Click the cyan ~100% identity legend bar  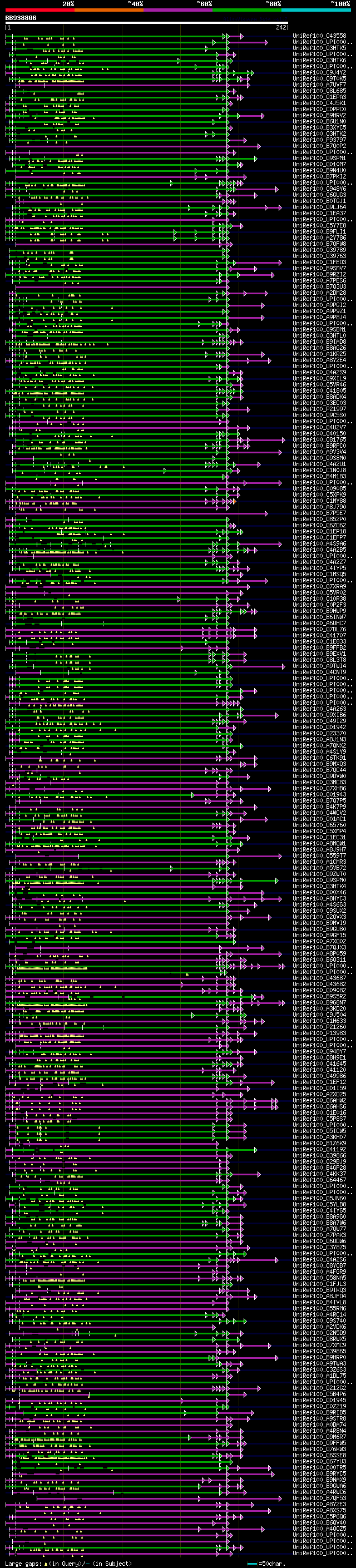[x=316, y=10]
